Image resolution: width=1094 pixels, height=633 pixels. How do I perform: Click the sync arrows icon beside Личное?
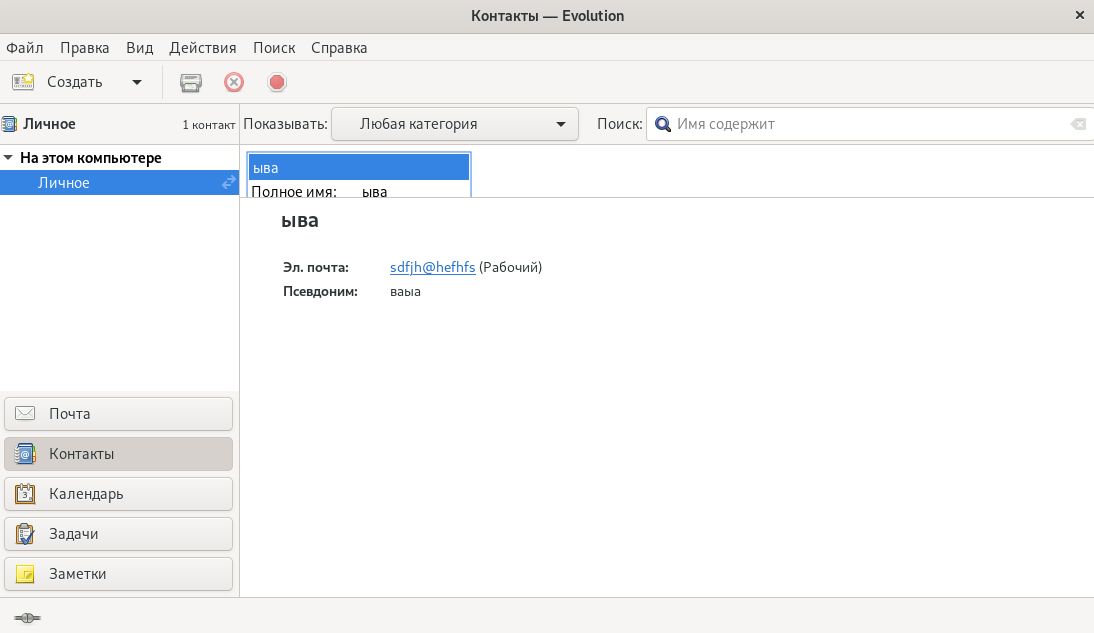coord(229,183)
